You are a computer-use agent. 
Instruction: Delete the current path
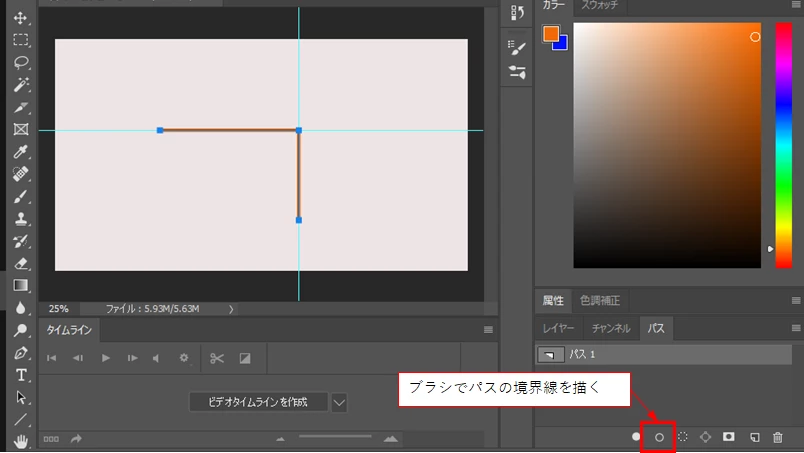(778, 438)
